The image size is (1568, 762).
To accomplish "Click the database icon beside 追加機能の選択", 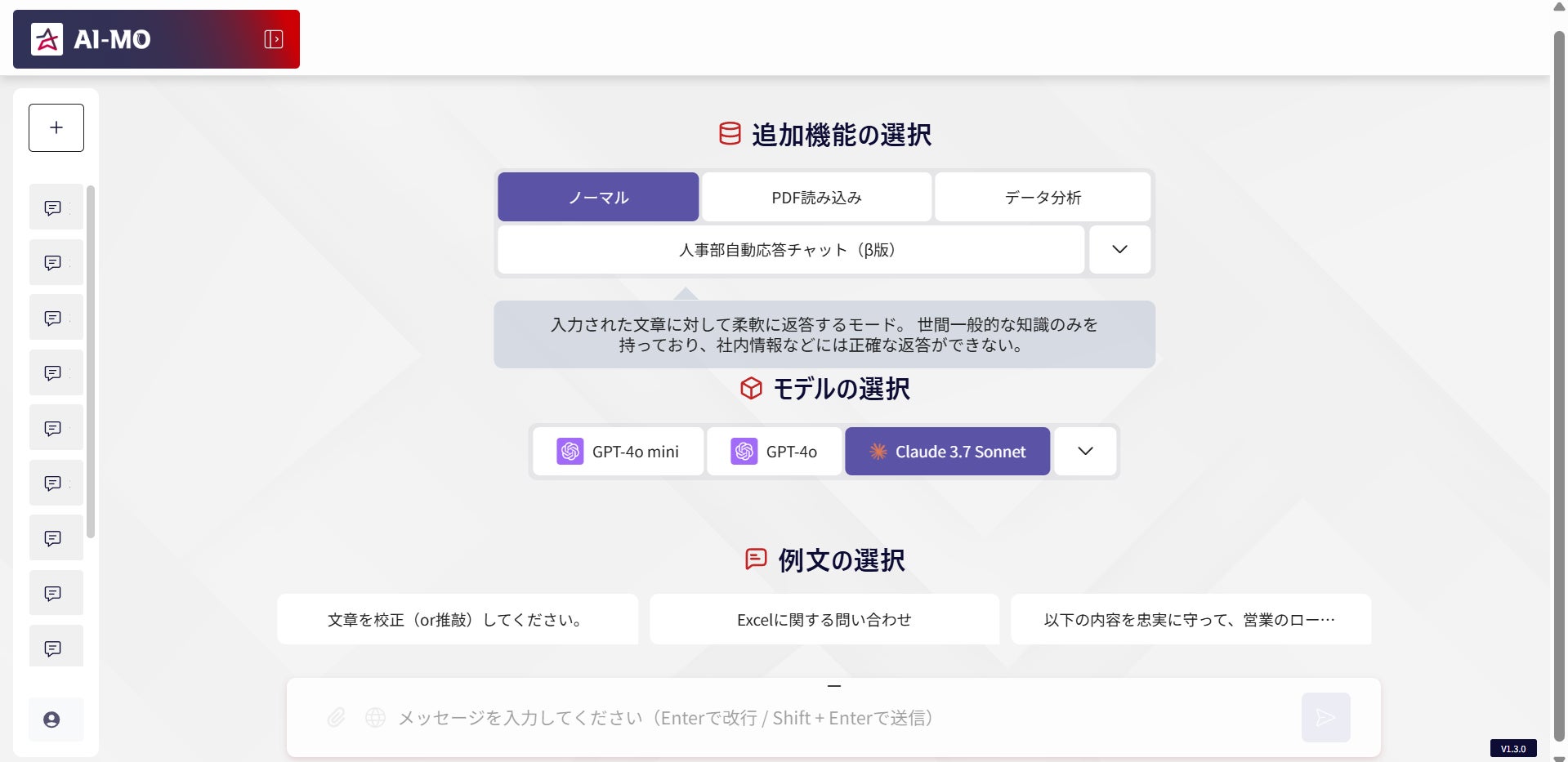I will [x=730, y=134].
